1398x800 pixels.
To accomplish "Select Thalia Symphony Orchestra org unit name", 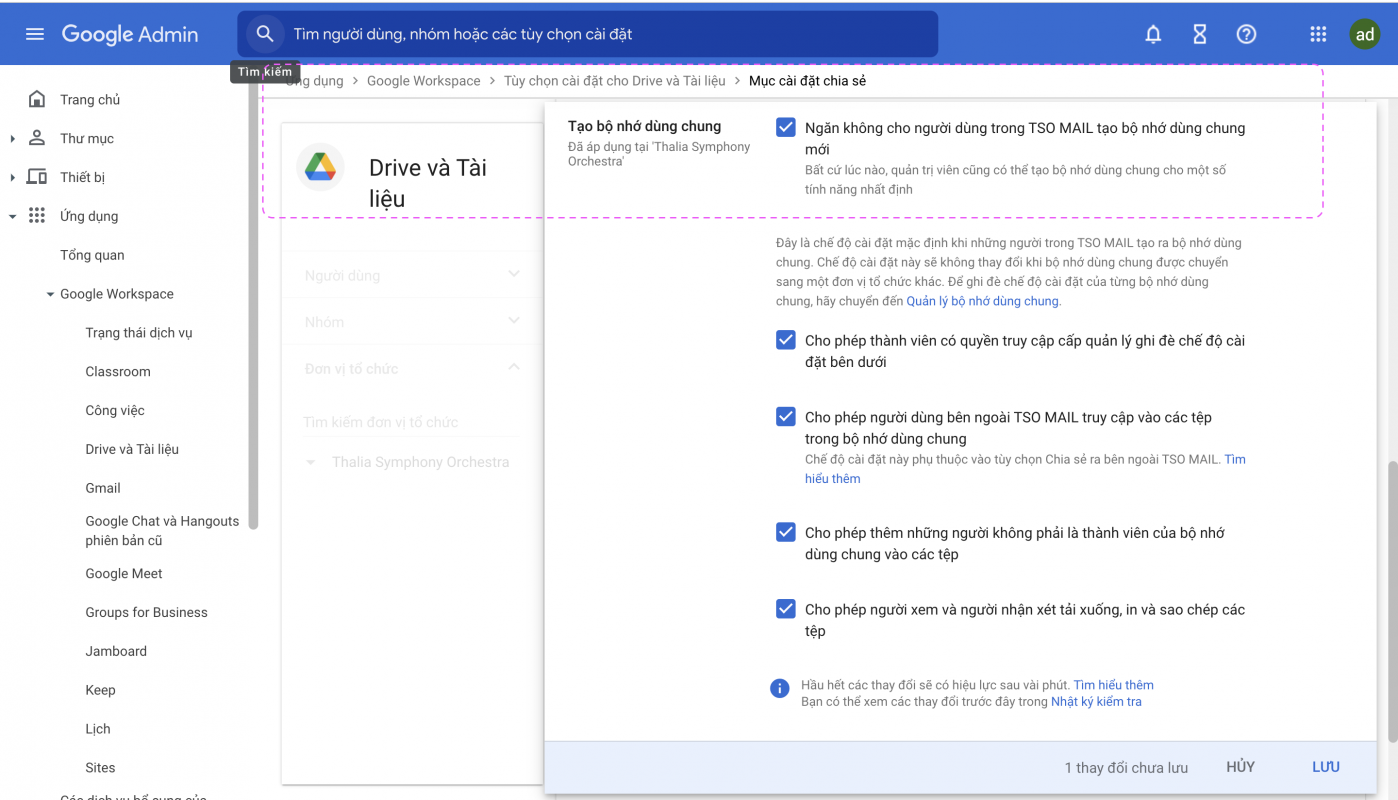I will pyautogui.click(x=420, y=463).
